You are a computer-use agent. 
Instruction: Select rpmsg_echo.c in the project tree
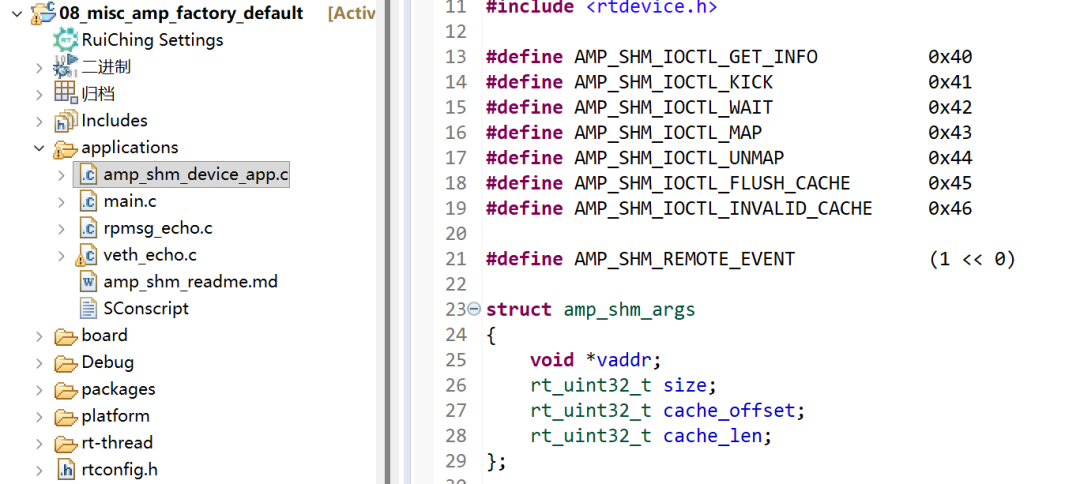tap(158, 228)
